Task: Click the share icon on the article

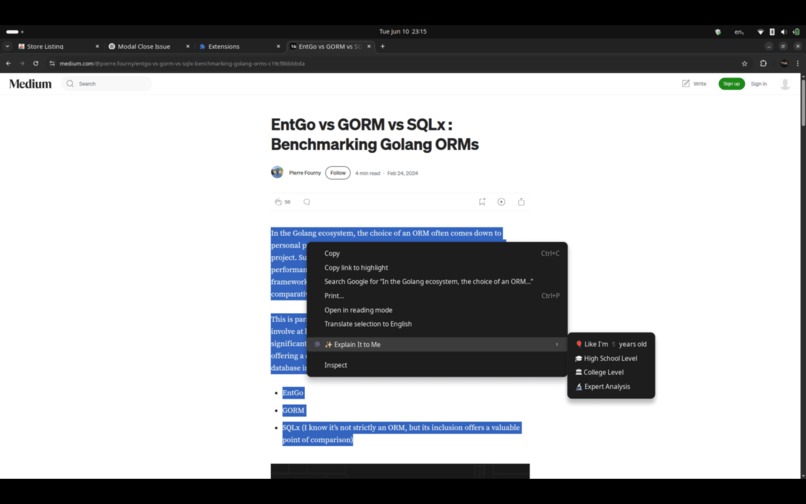Action: [521, 202]
